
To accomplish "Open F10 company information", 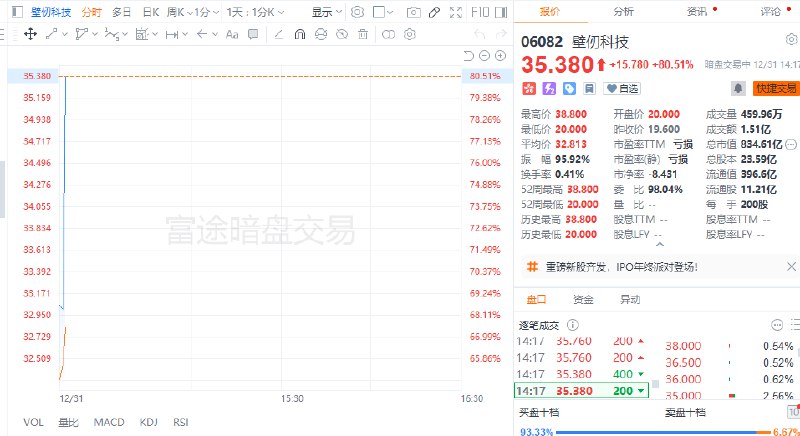I will (480, 12).
